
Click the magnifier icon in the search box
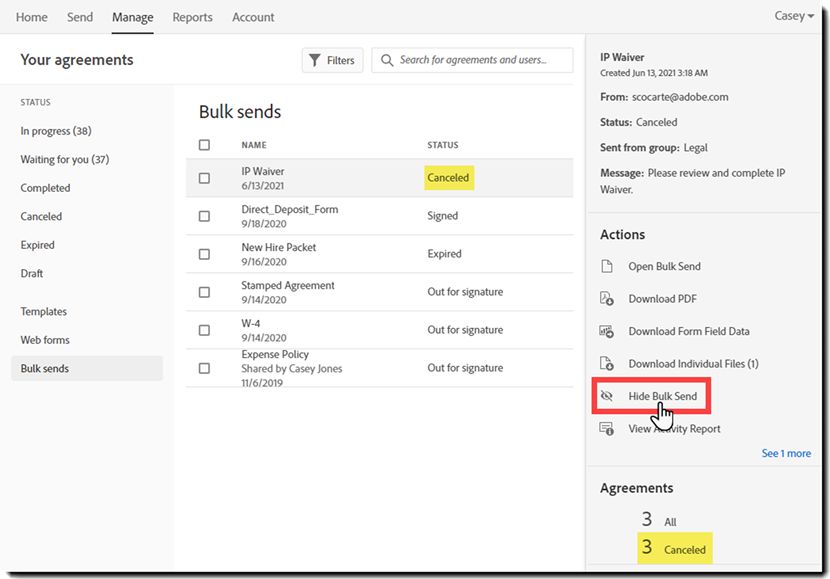coord(386,60)
